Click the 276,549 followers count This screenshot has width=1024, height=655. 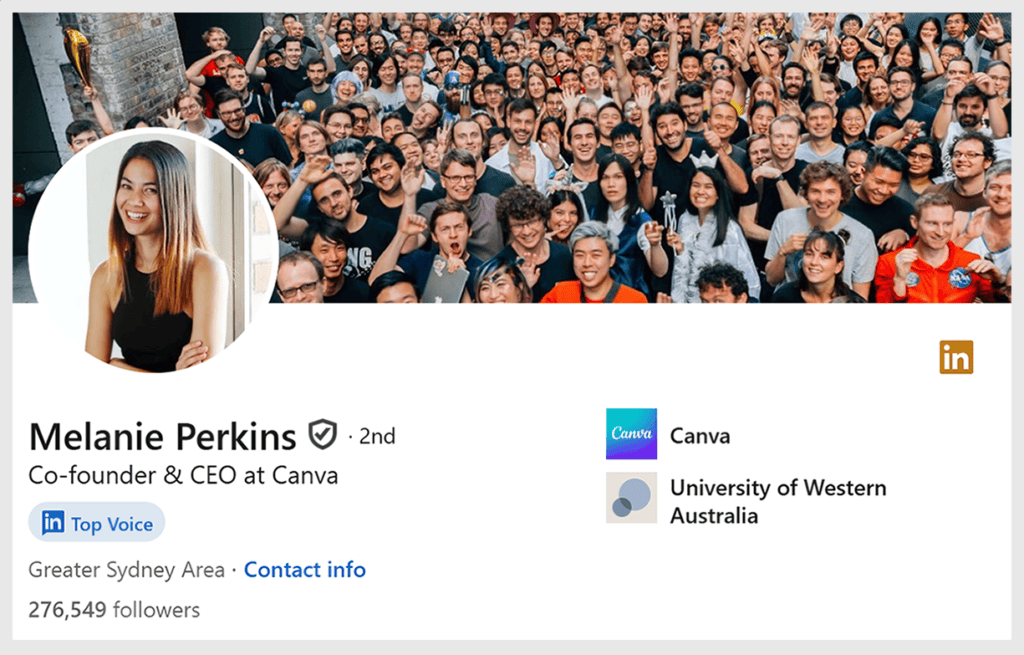(x=114, y=609)
